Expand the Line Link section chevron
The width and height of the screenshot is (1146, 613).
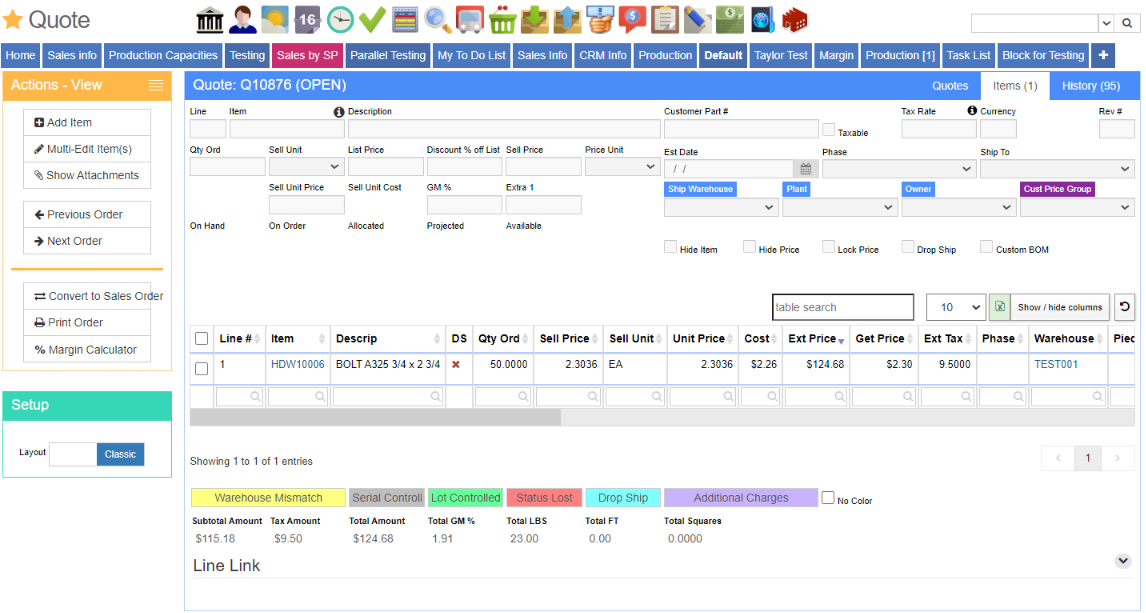click(x=1123, y=561)
